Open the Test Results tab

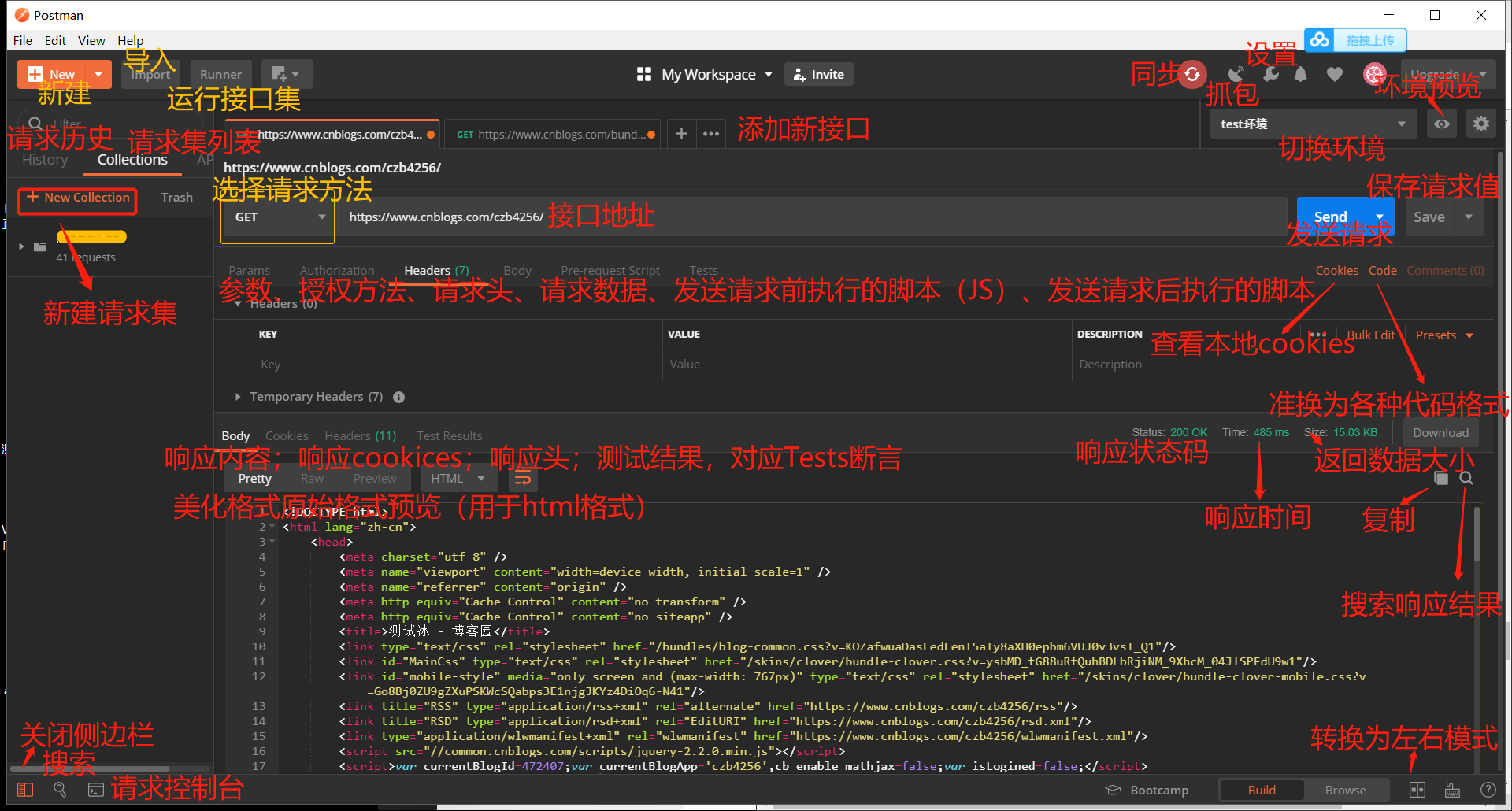coord(450,435)
